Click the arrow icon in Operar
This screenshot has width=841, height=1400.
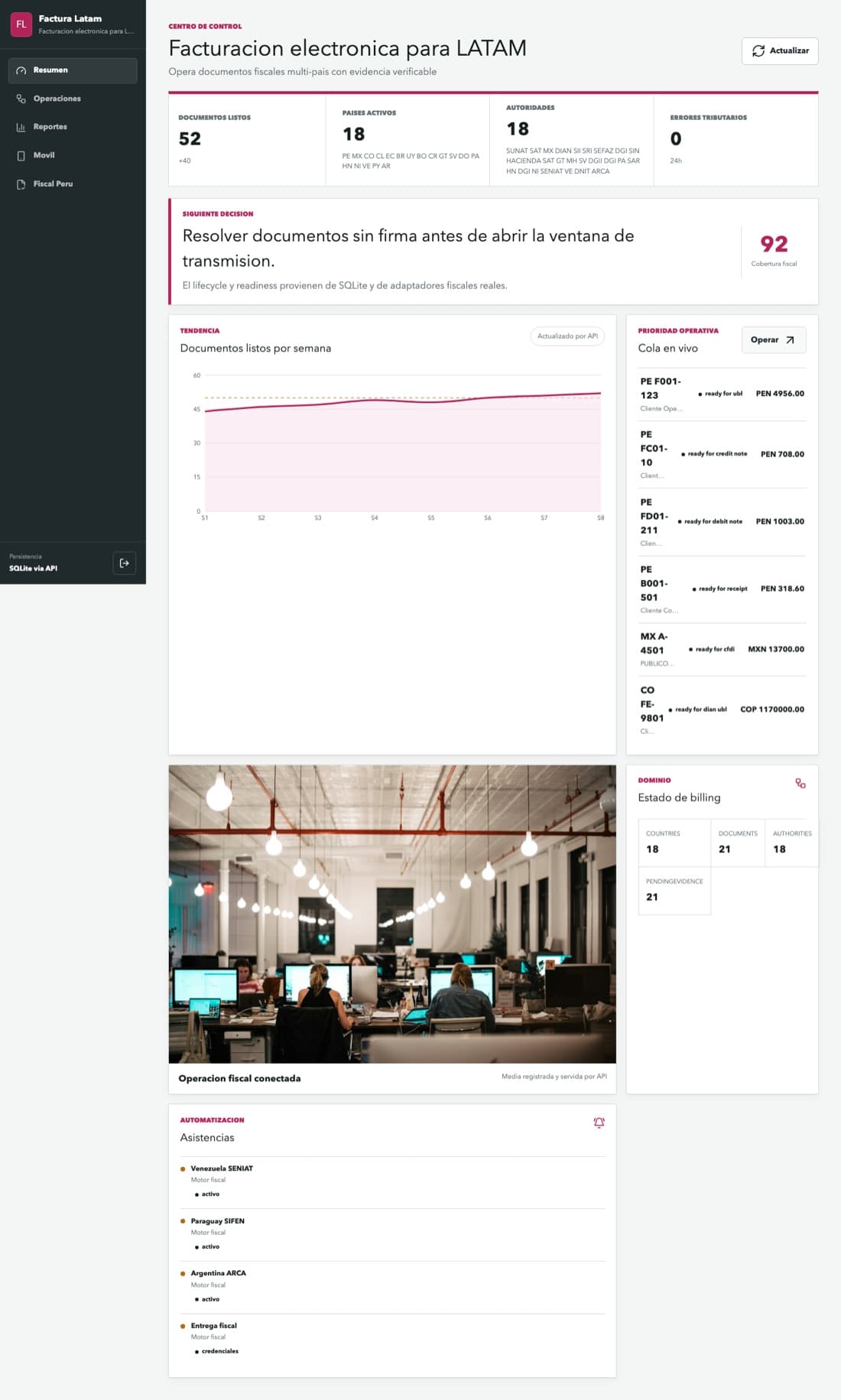coord(790,340)
